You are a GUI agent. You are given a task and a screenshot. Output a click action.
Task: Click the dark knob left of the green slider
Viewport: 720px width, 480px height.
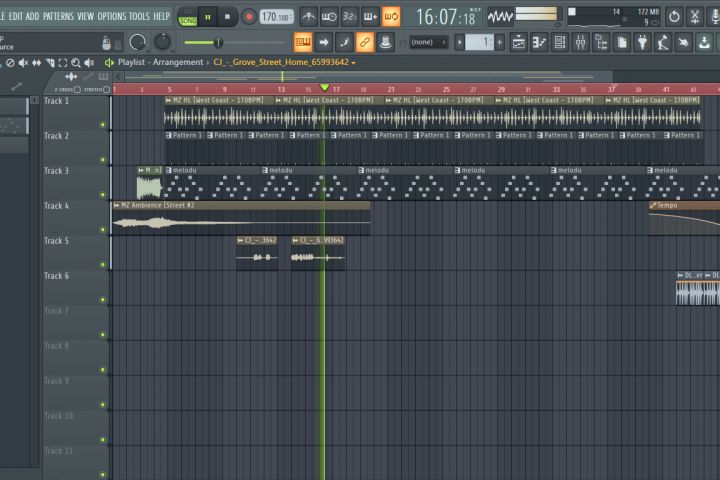click(162, 42)
